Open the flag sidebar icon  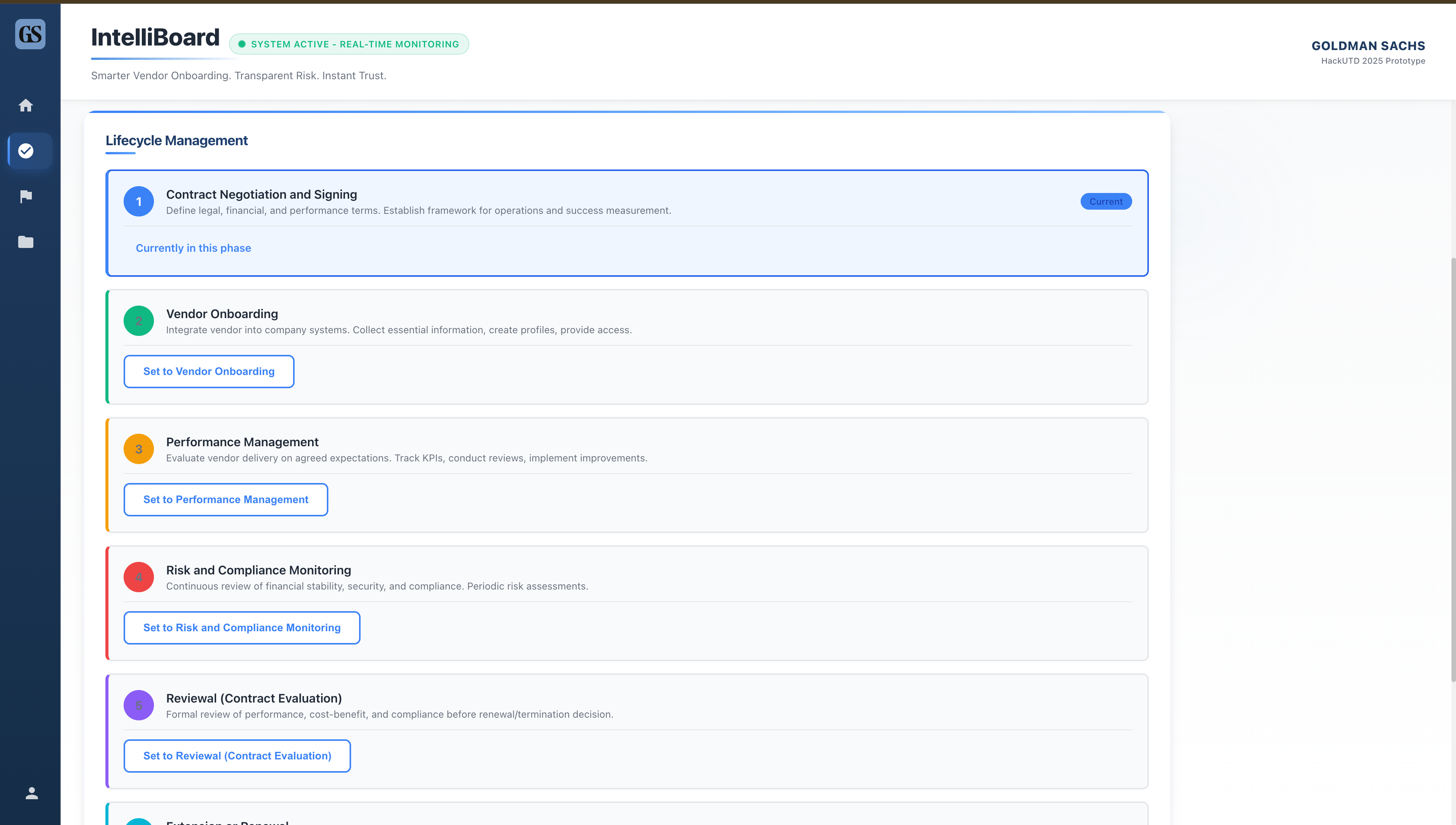click(25, 197)
